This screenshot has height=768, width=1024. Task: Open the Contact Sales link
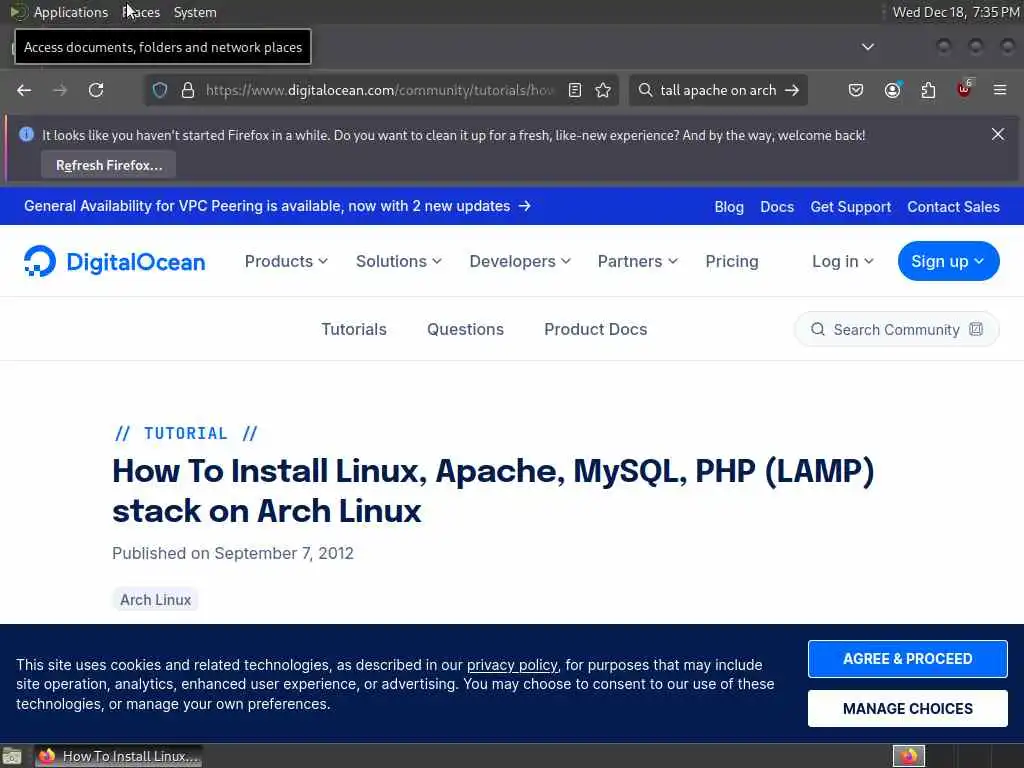pyautogui.click(x=953, y=207)
